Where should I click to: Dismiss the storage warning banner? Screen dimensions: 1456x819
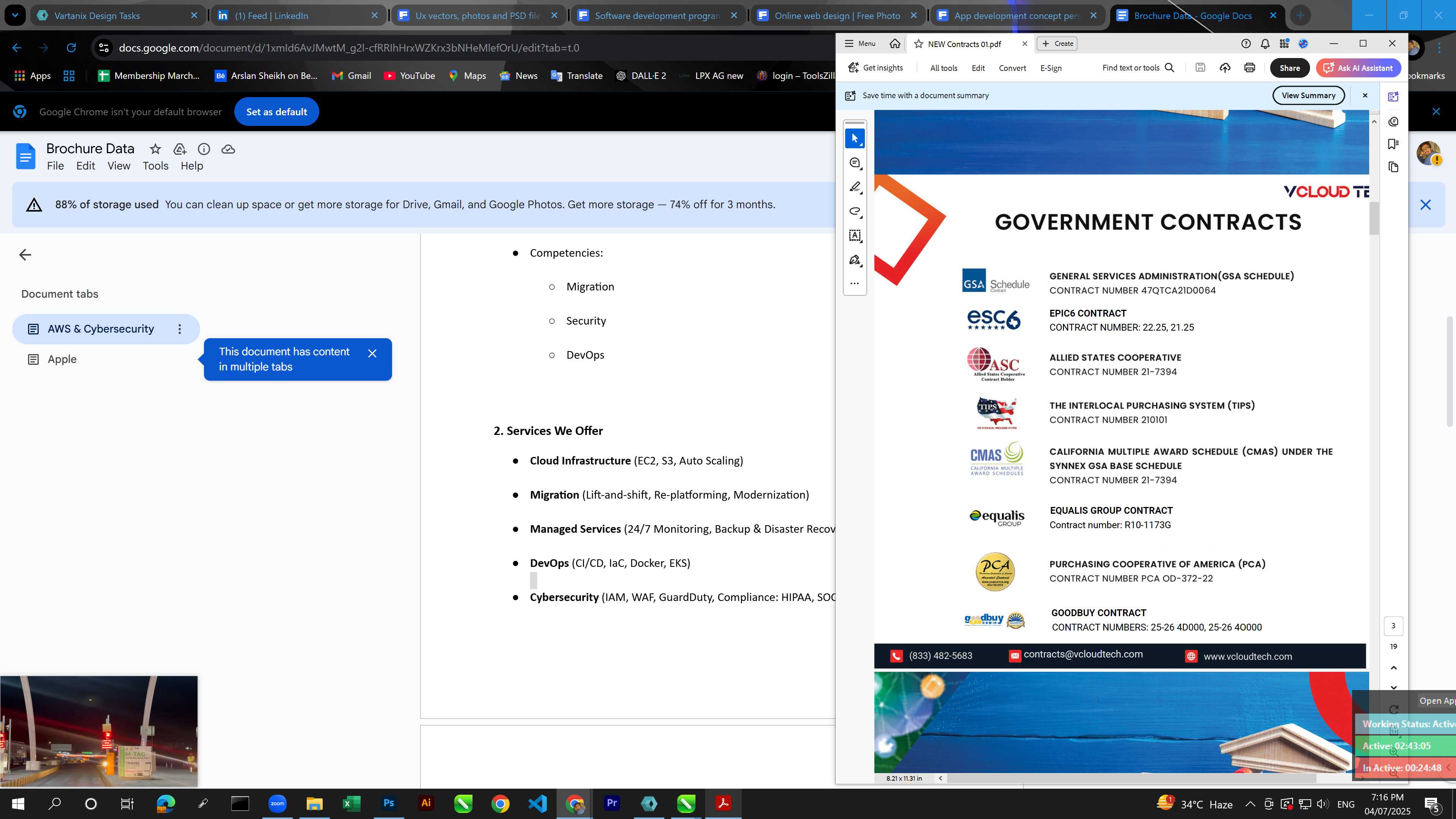click(1425, 205)
